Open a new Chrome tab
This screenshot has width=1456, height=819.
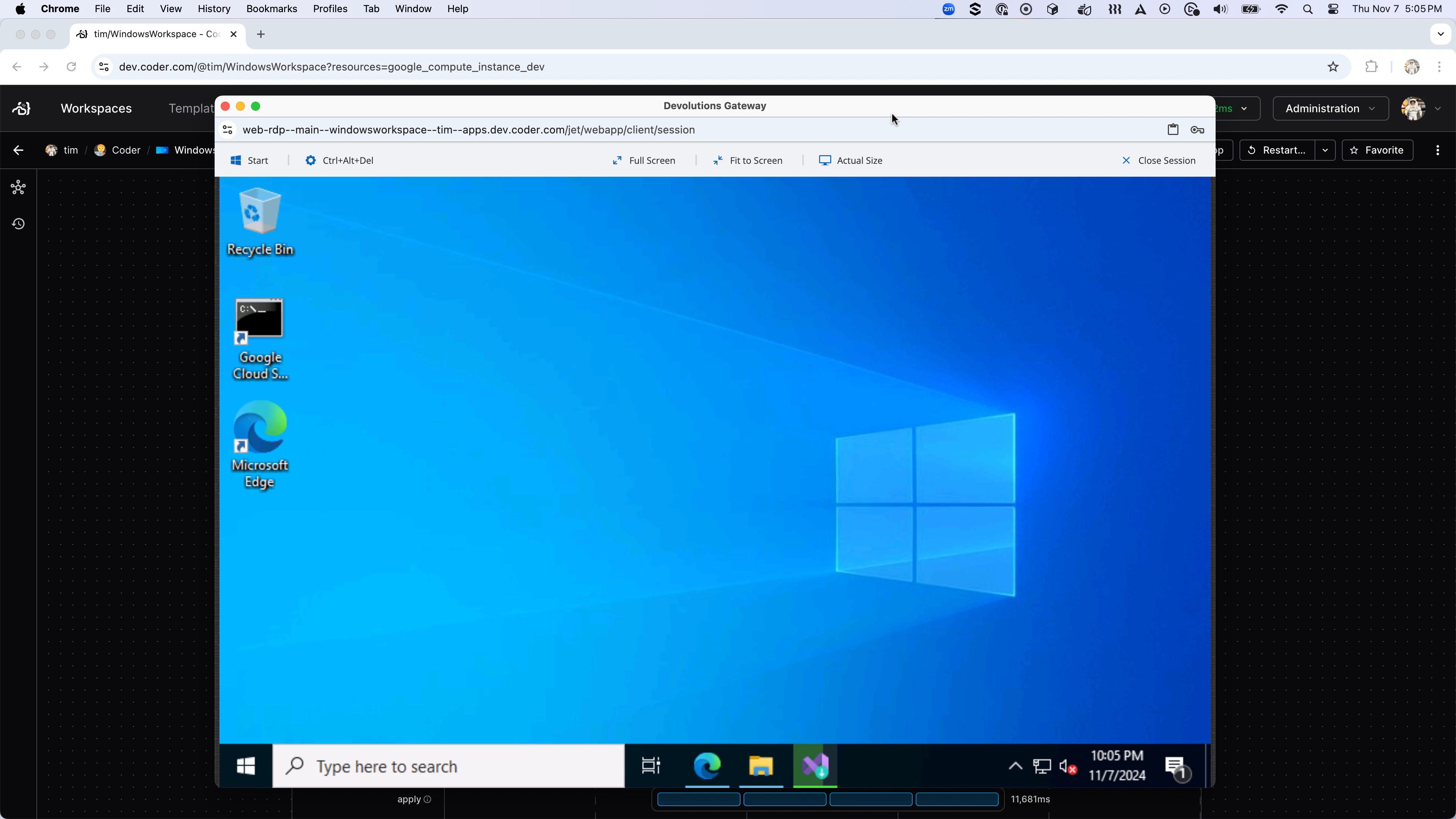point(260,35)
